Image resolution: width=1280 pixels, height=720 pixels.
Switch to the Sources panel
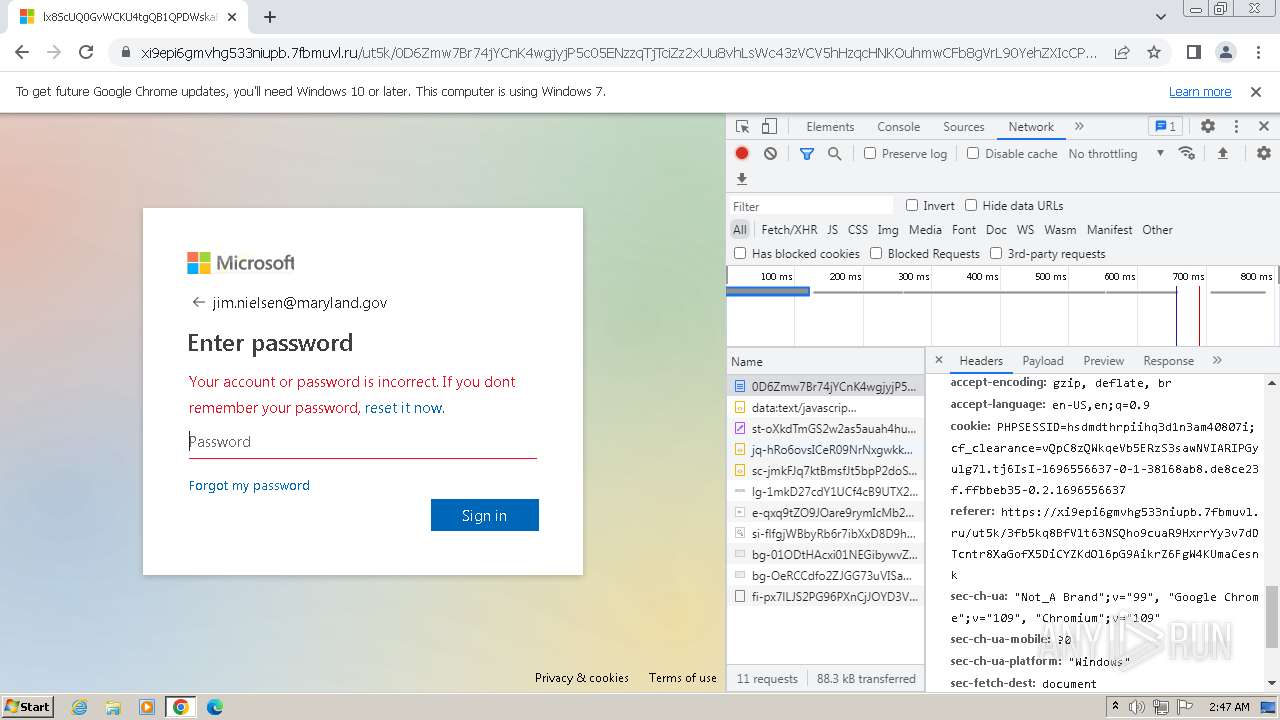[x=964, y=127]
